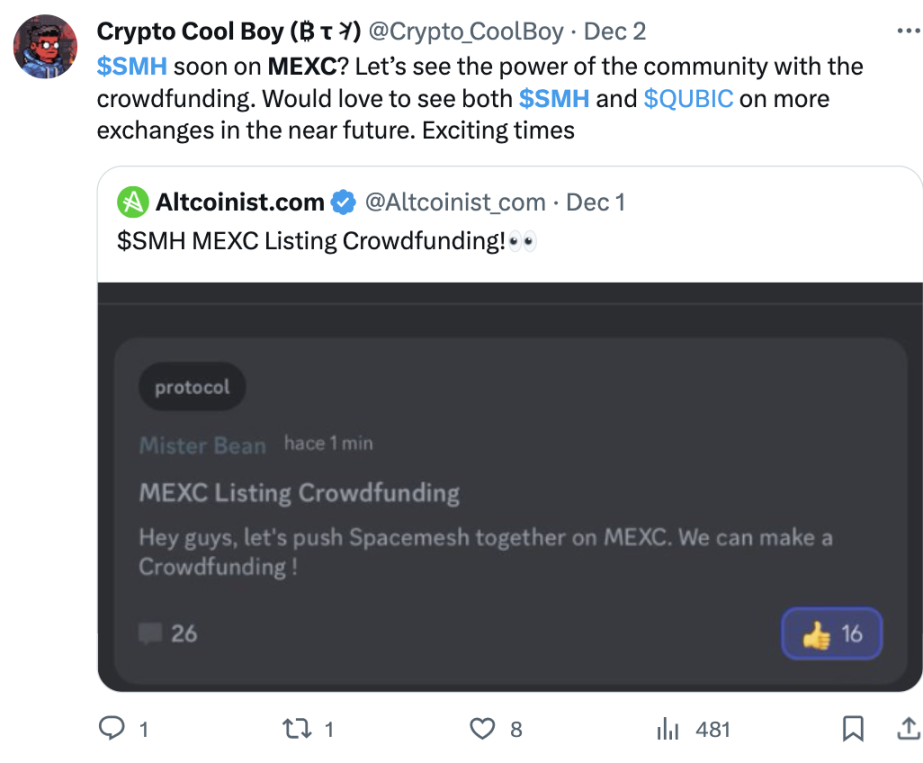Bookmark this tweet
The width and height of the screenshot is (923, 763).
tap(853, 729)
